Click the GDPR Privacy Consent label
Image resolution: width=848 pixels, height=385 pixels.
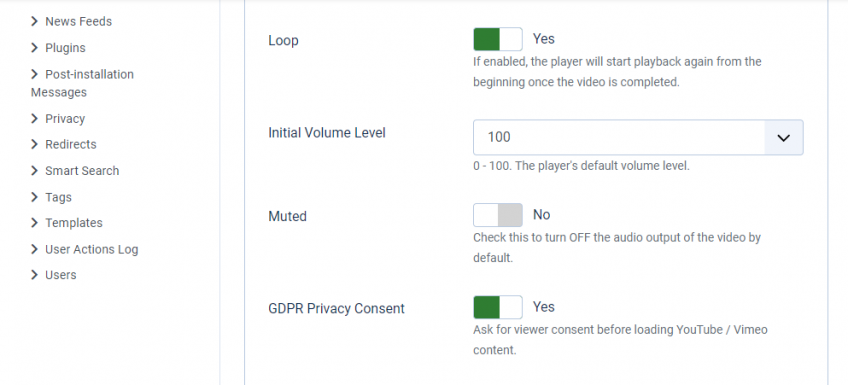(x=336, y=309)
